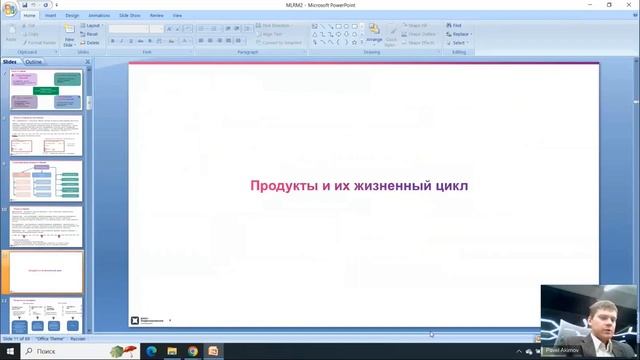The height and width of the screenshot is (360, 640).
Task: Toggle Text Shadow formatting
Action: point(150,41)
